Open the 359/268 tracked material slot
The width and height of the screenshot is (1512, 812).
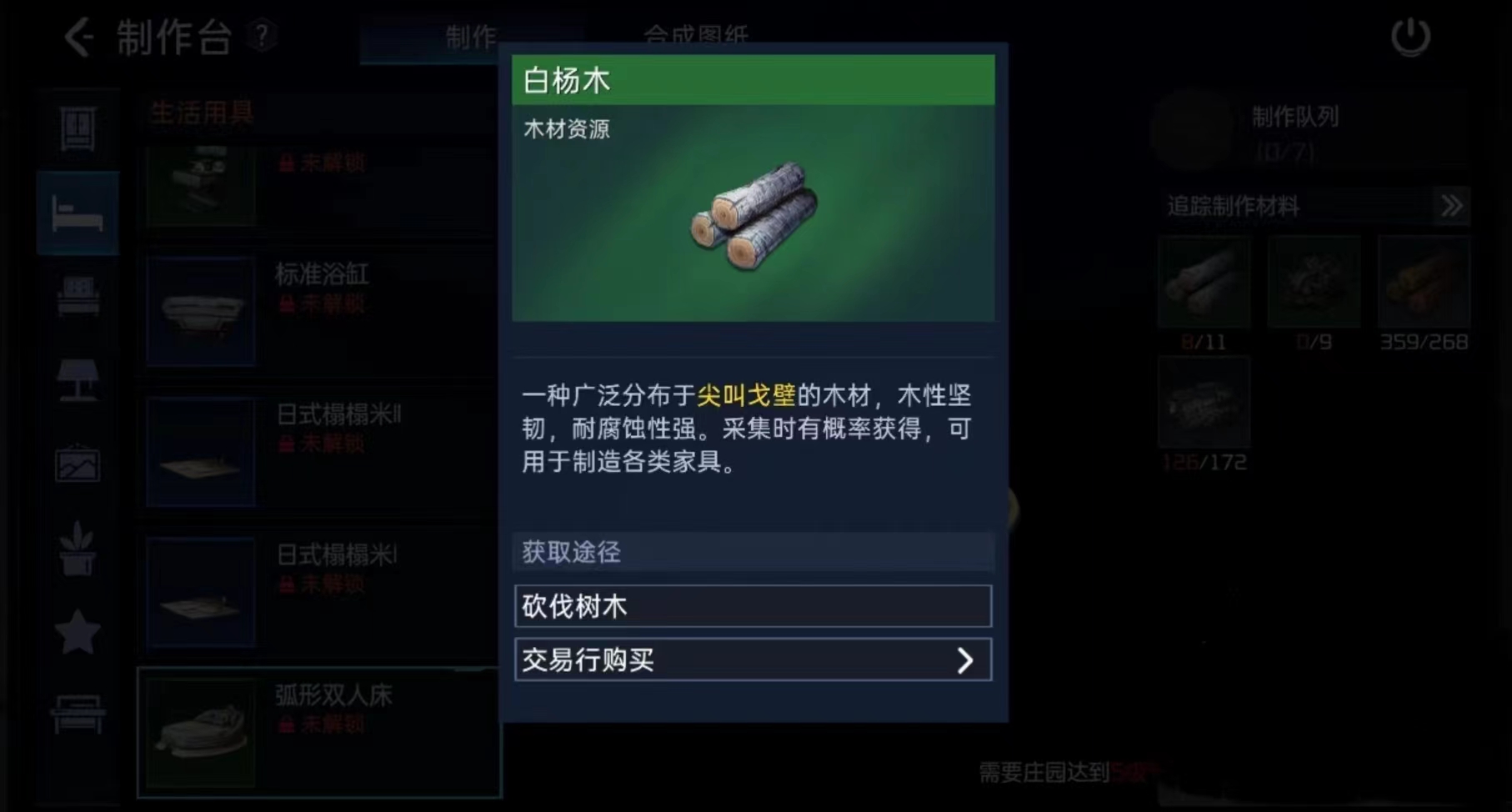click(x=1423, y=283)
